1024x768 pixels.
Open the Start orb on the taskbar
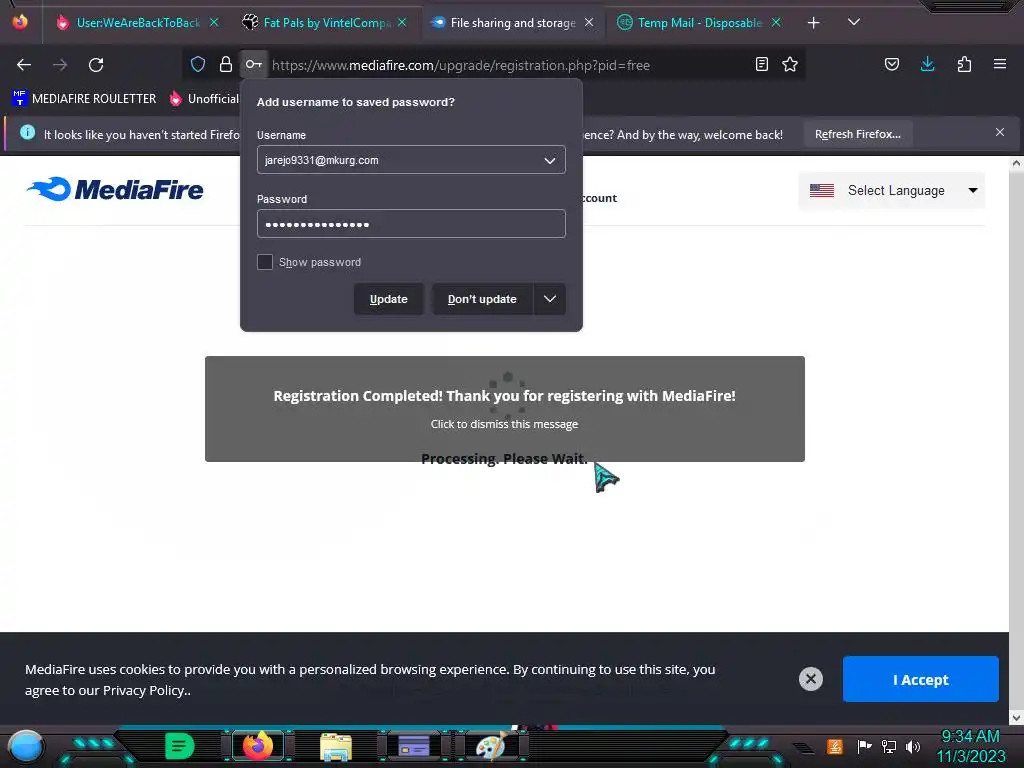(x=26, y=748)
